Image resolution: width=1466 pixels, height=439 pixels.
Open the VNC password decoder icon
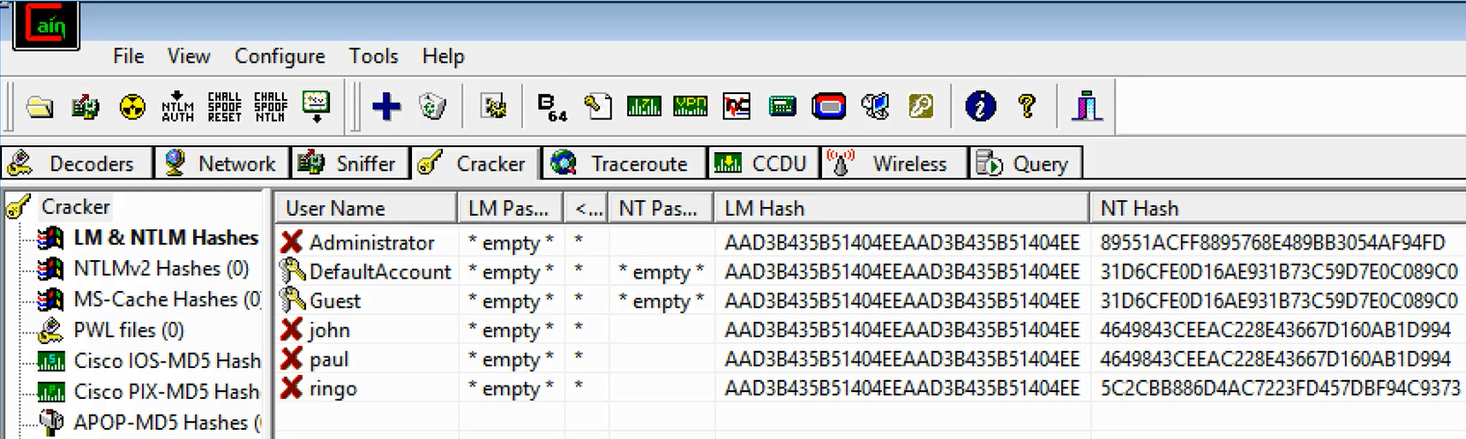click(736, 106)
